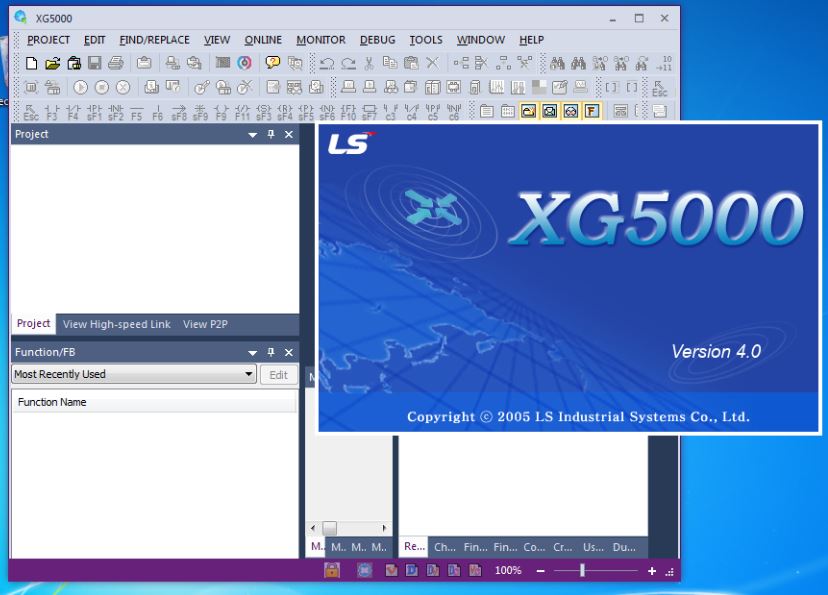Click the Stop (square circle) PLC icon
Screen dimensions: 828x595
pos(102,87)
